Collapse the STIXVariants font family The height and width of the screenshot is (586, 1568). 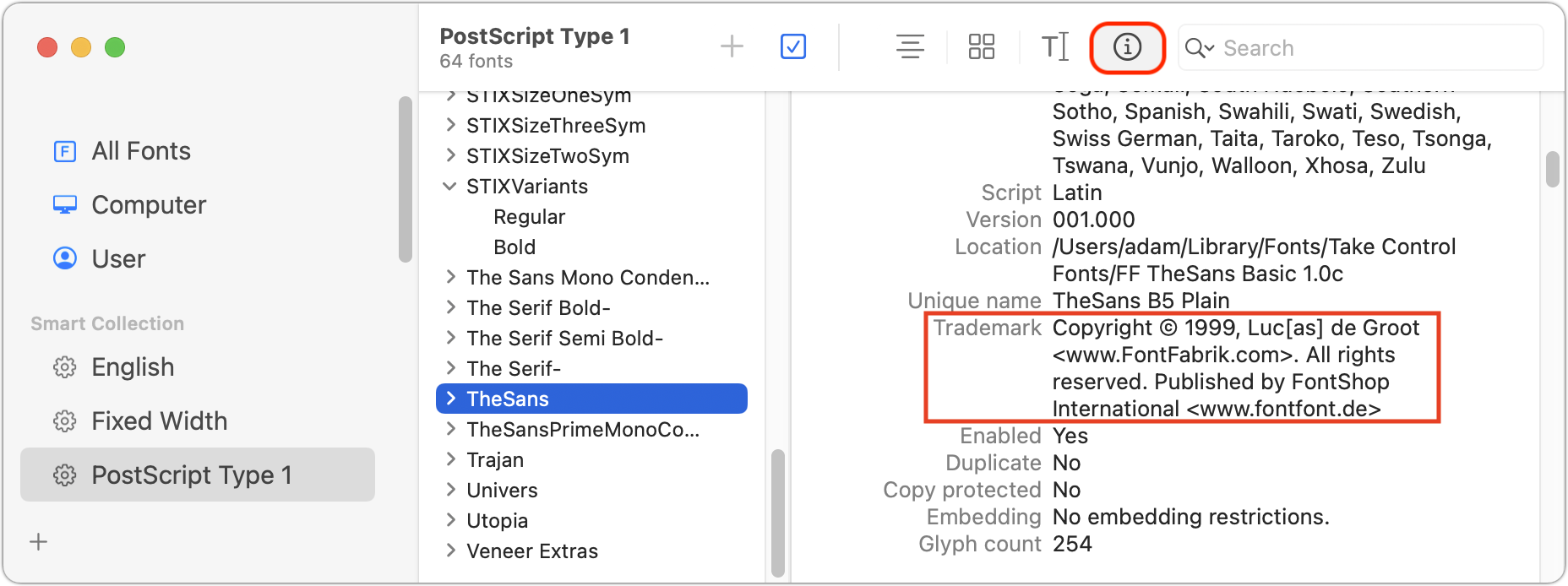(450, 187)
